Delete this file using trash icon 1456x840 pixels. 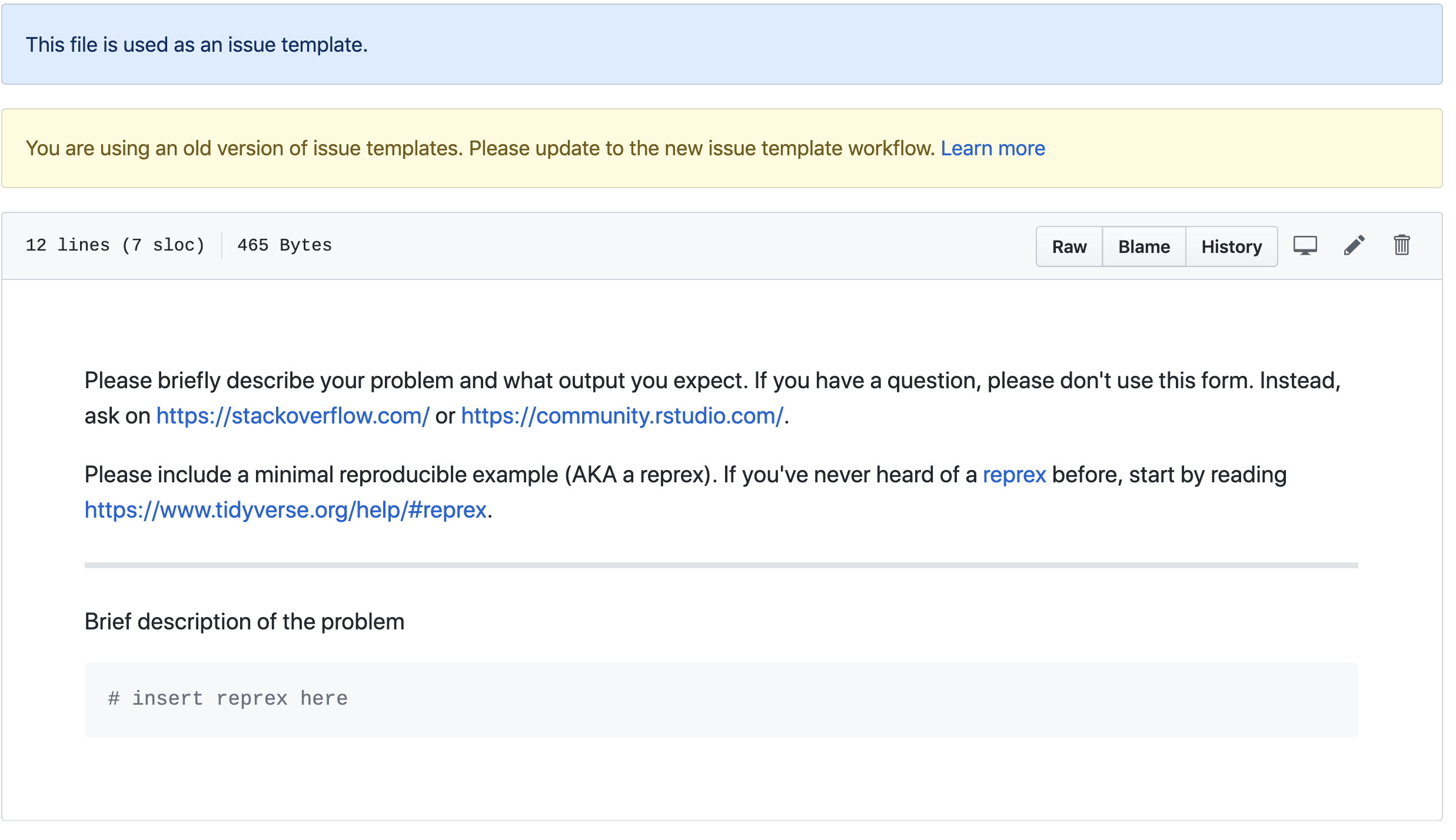(1401, 246)
